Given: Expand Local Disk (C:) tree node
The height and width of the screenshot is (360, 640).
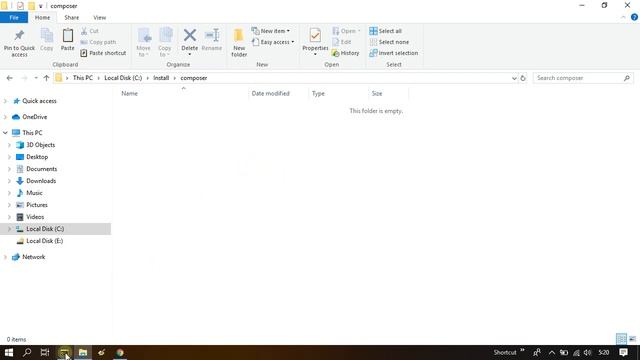Looking at the screenshot, I should [x=9, y=229].
